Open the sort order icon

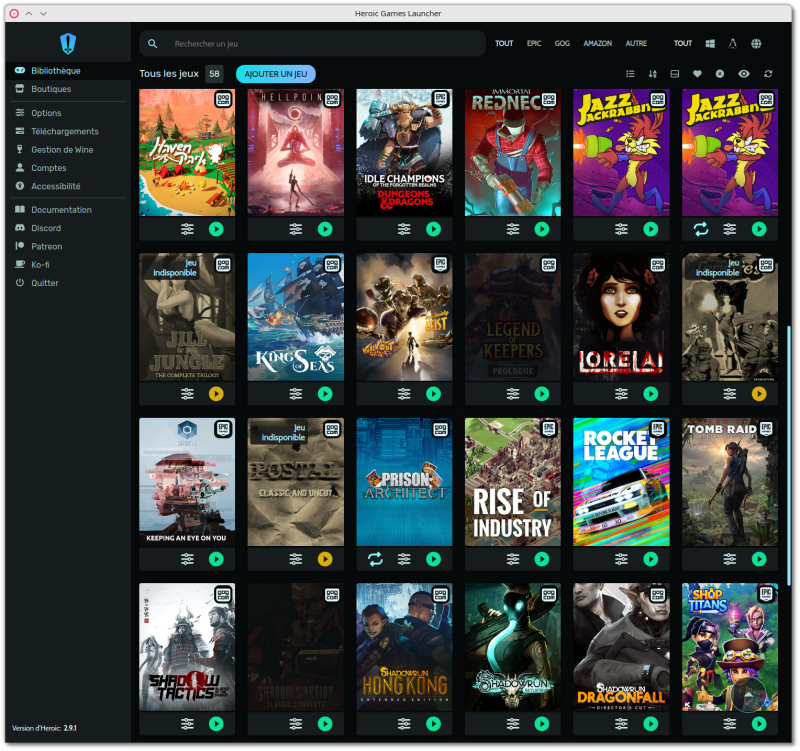653,74
